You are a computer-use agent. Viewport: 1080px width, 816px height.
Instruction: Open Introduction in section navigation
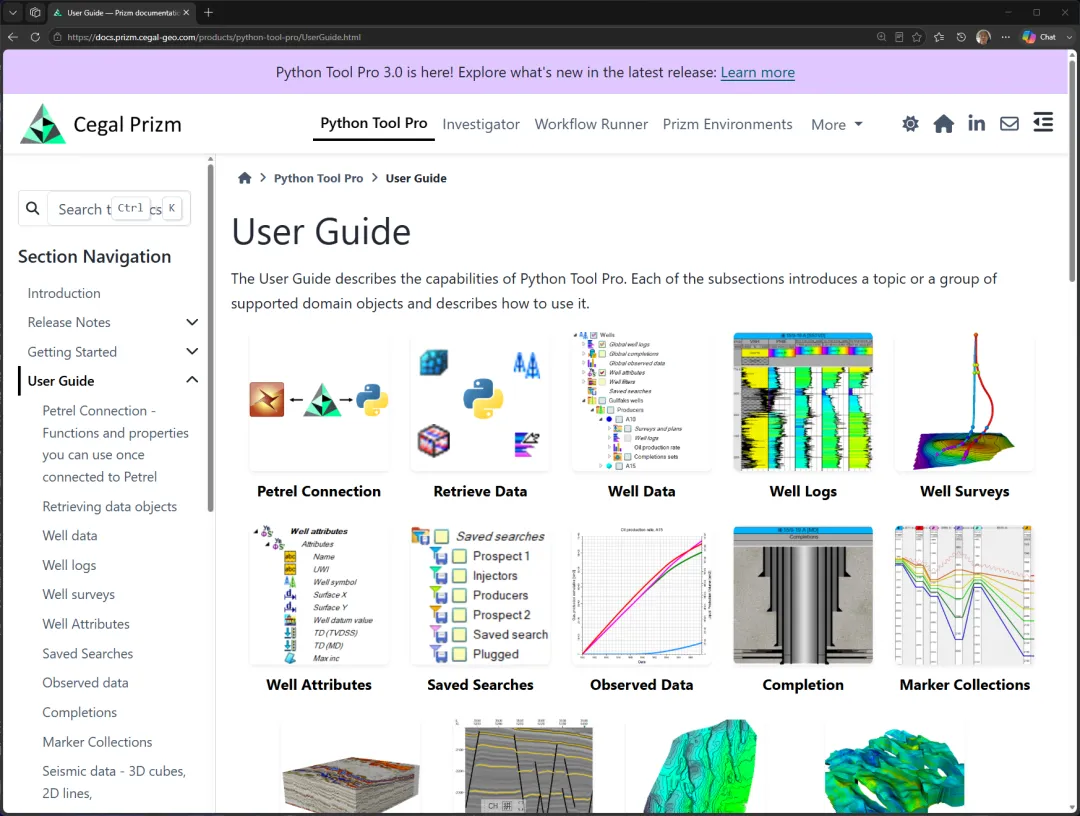64,293
